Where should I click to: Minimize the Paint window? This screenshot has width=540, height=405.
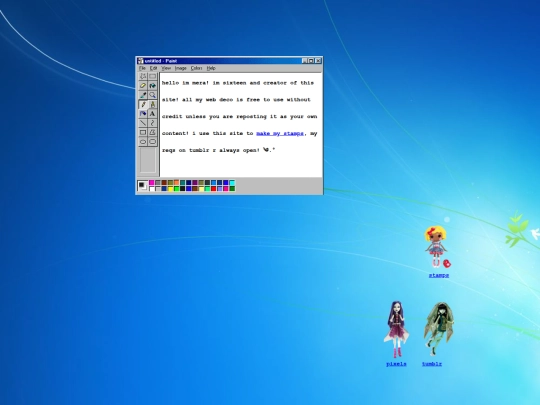tap(304, 61)
